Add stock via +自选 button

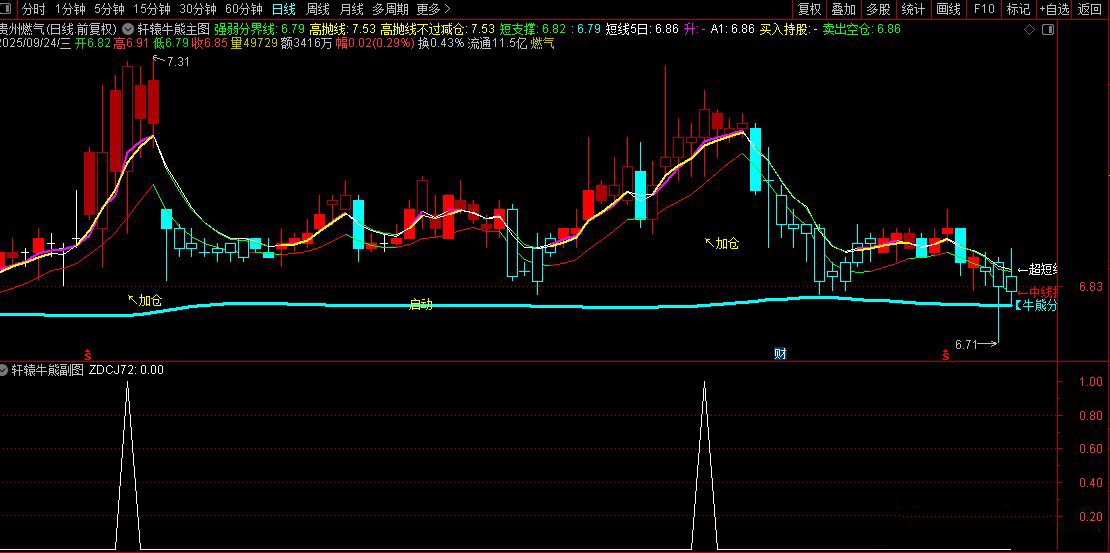pos(1055,9)
